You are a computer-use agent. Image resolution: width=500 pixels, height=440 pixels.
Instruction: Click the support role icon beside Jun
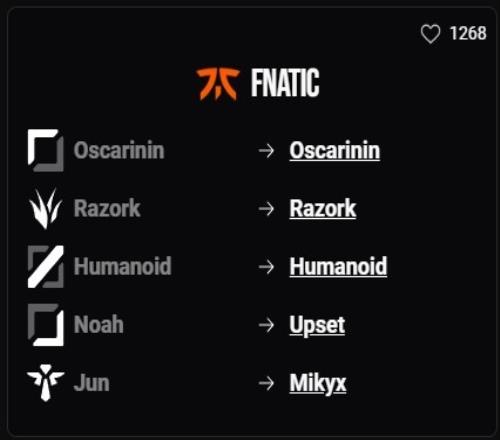click(x=46, y=383)
